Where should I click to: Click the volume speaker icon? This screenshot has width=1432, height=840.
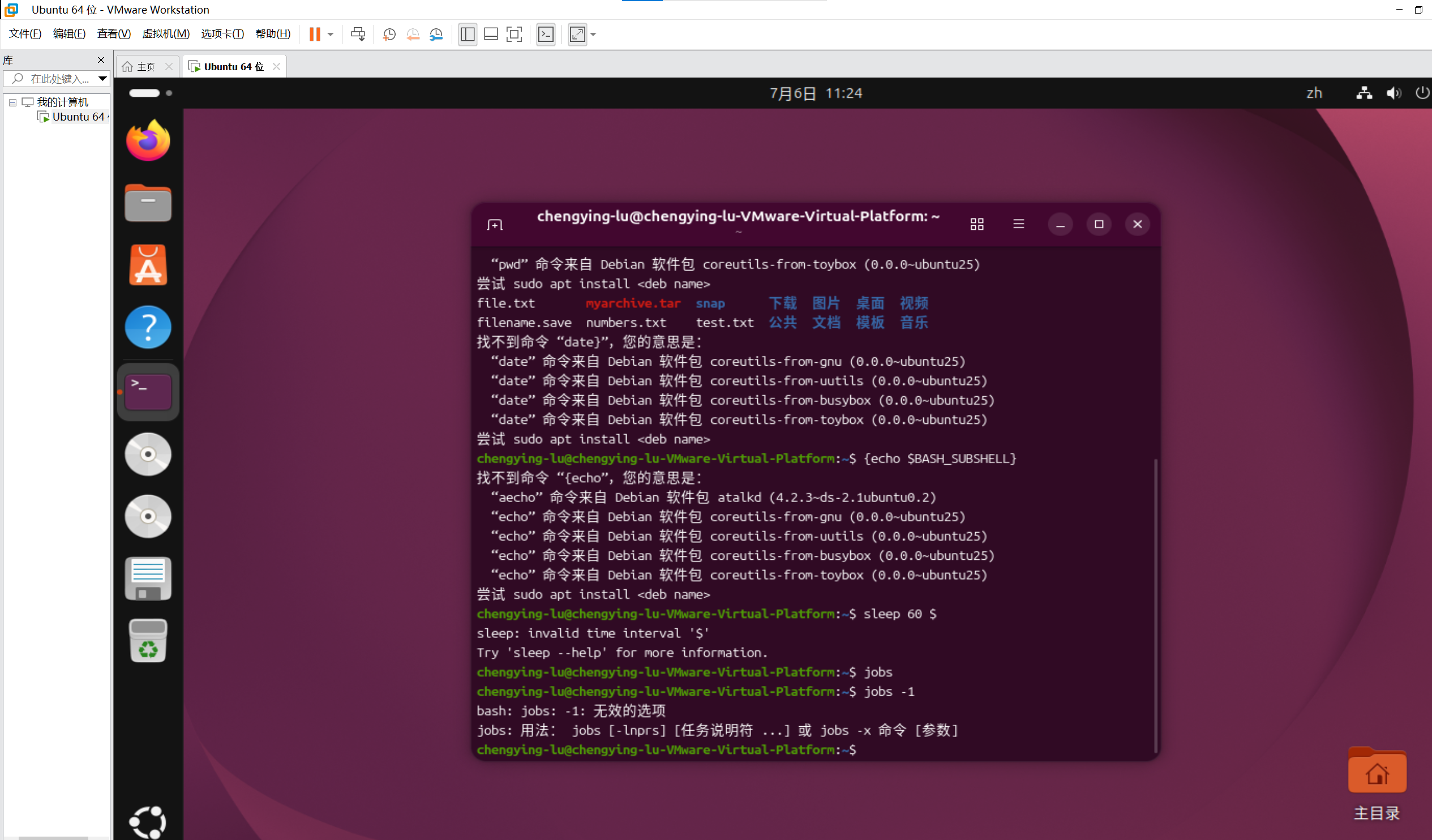tap(1394, 93)
